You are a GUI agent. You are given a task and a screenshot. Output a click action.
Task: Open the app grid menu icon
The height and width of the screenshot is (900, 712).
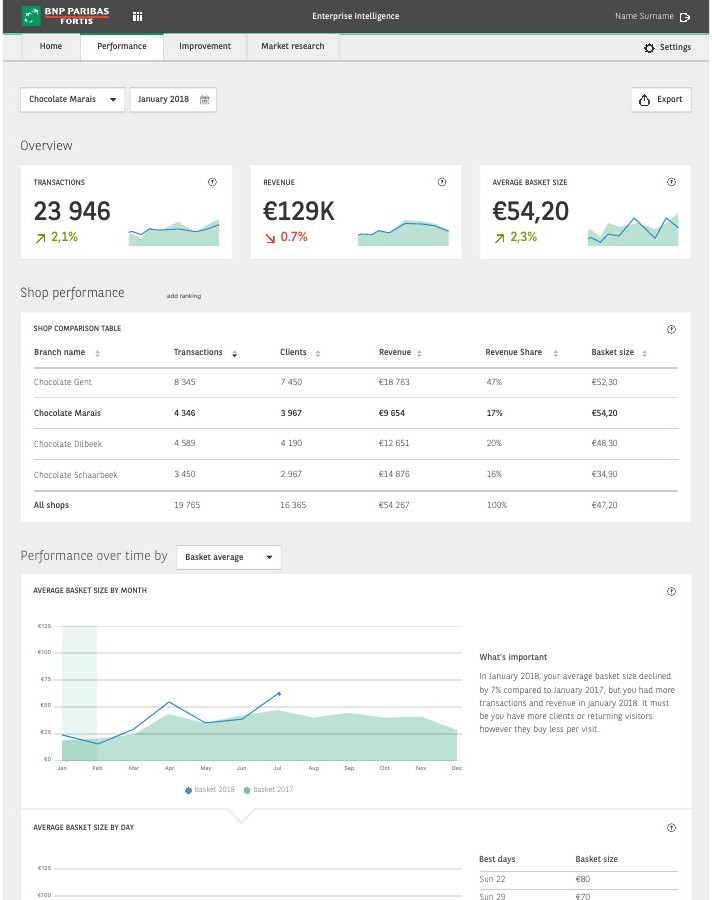tap(137, 17)
